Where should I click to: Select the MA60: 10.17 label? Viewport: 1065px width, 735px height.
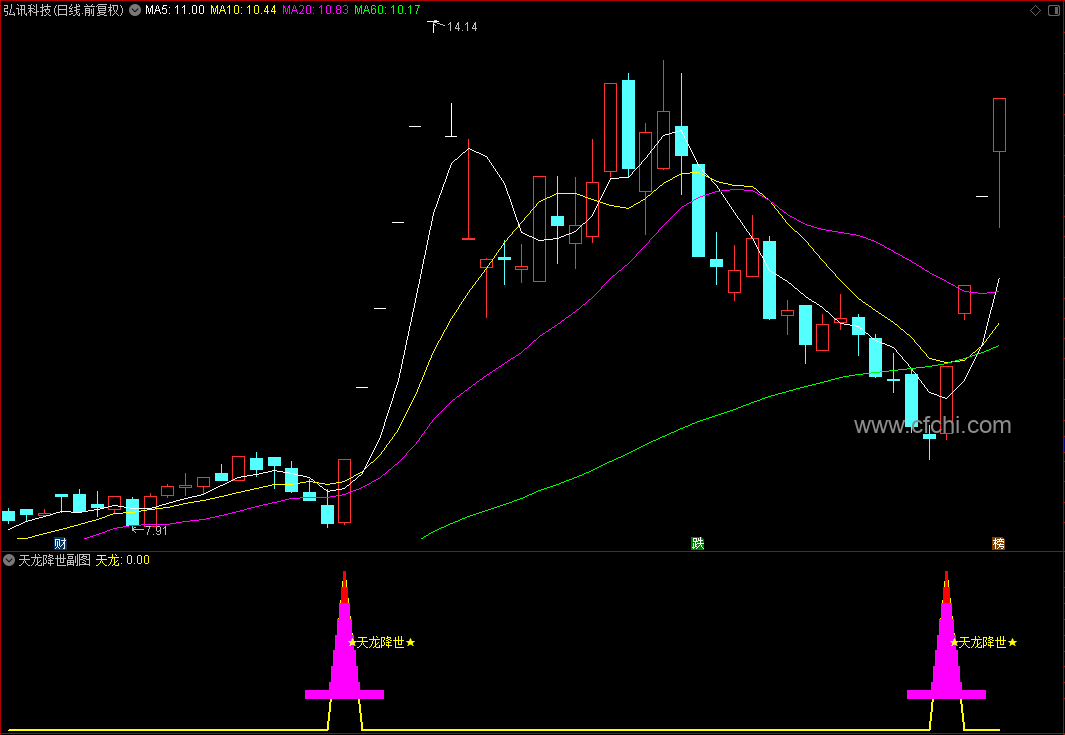click(387, 10)
